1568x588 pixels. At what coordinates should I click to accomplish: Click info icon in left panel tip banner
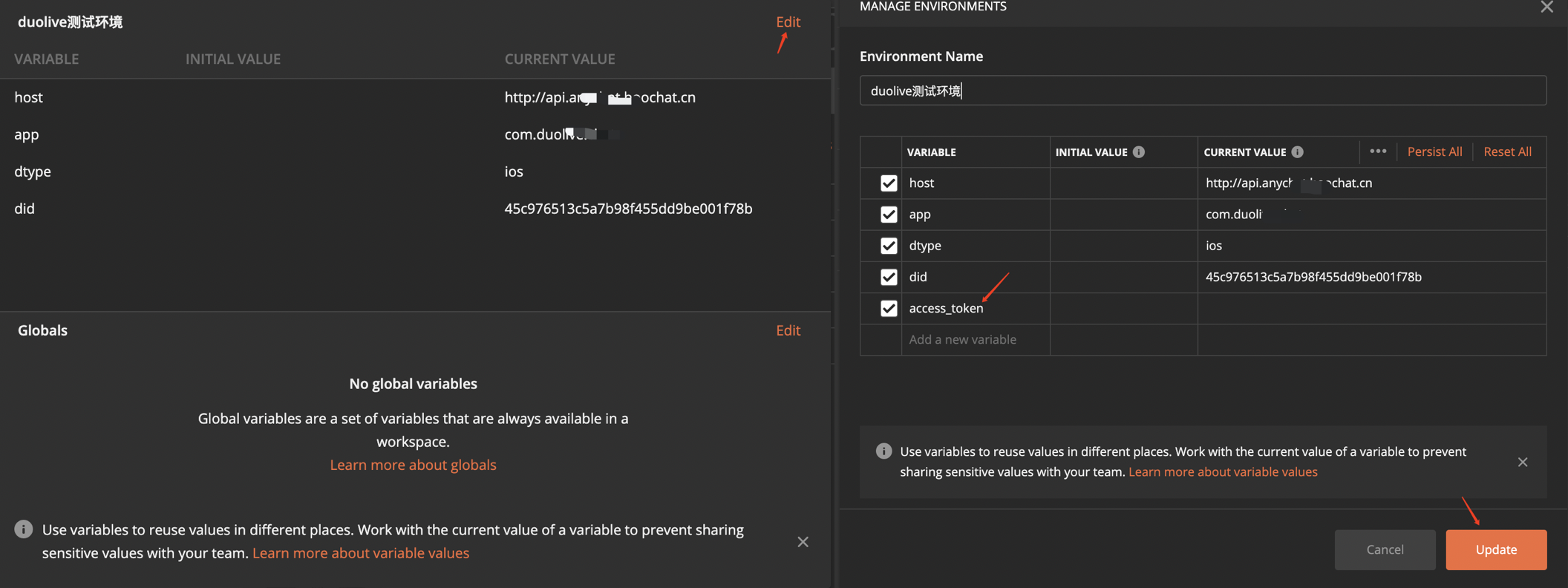tap(24, 529)
